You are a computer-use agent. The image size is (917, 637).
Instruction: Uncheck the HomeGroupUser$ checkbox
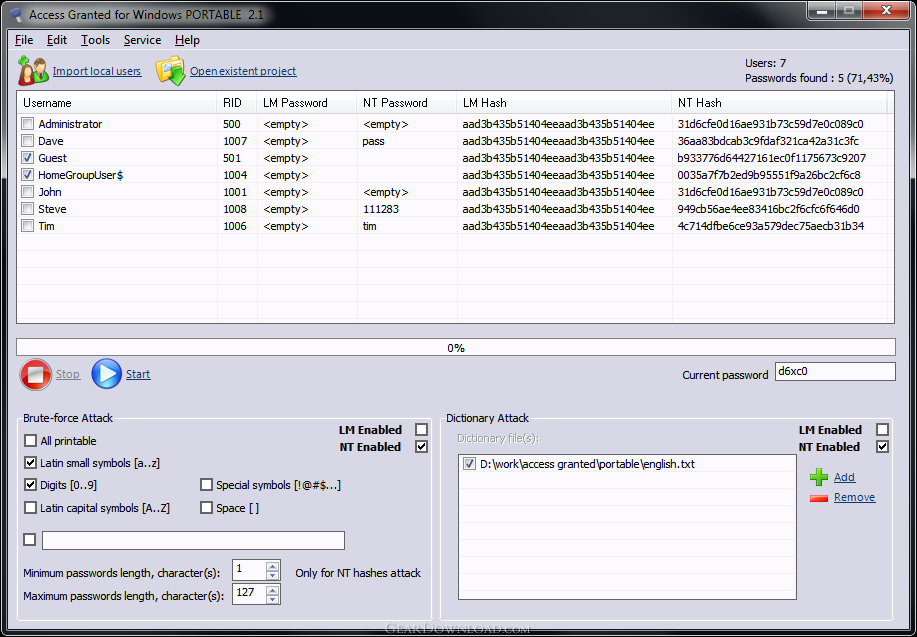27,175
